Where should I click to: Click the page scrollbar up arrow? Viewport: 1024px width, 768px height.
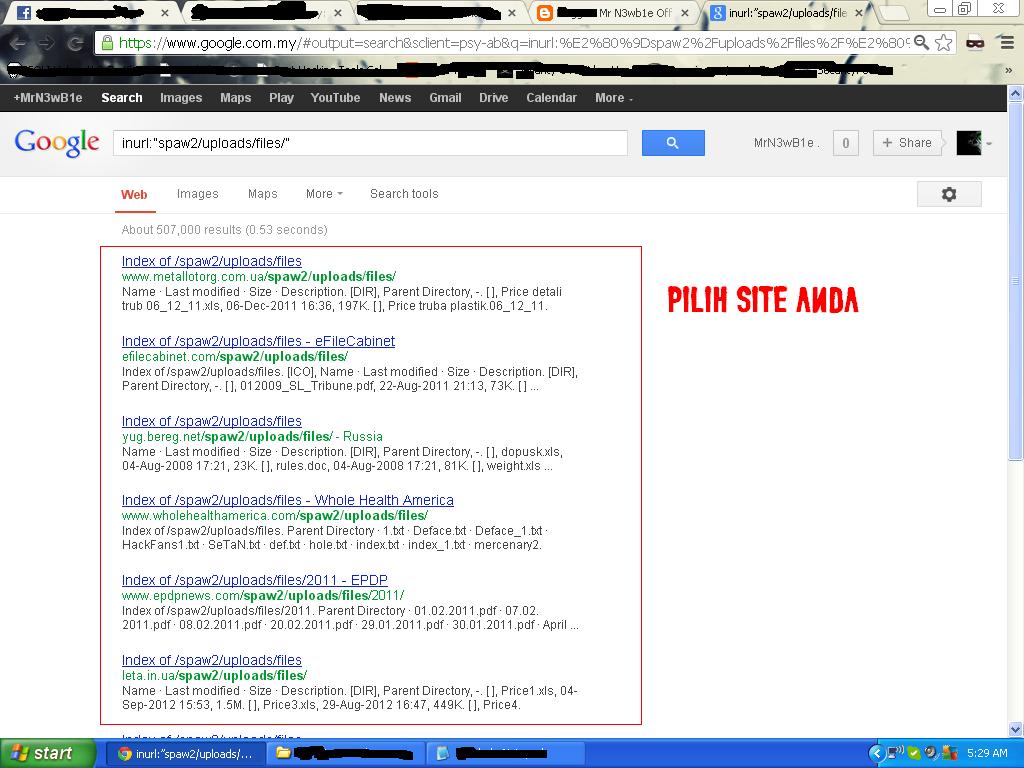pos(1016,93)
